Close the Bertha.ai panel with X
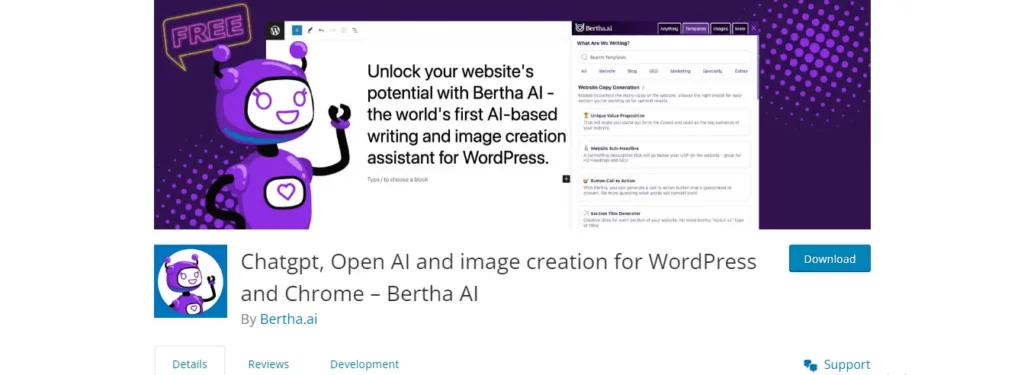This screenshot has width=1024, height=375. coord(754,28)
